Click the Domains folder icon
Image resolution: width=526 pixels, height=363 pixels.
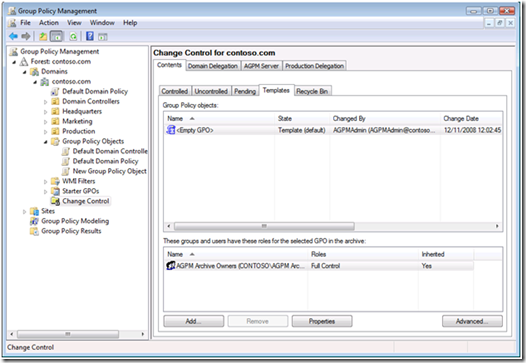pyautogui.click(x=35, y=71)
